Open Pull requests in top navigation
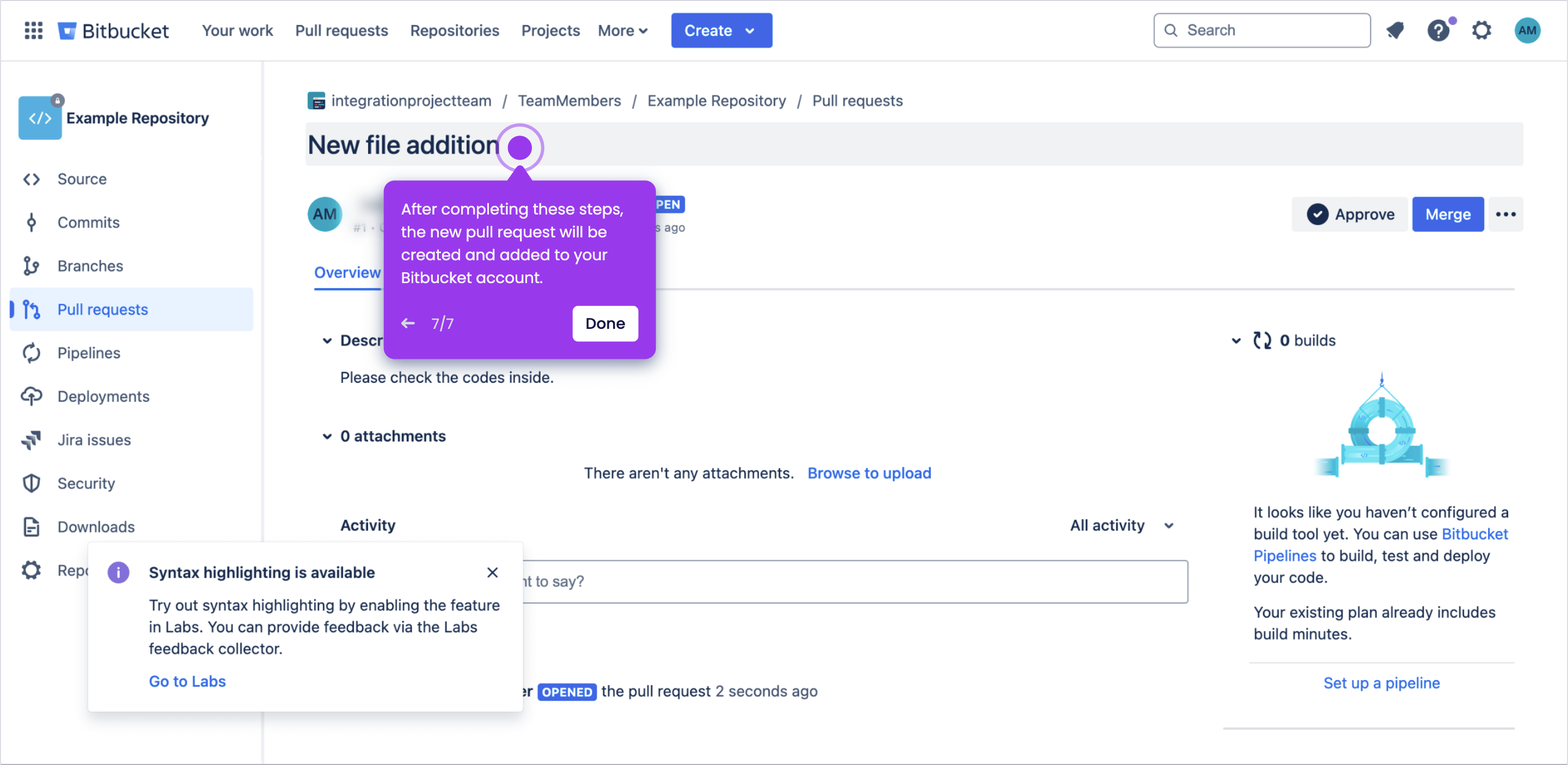The image size is (1568, 765). click(341, 30)
